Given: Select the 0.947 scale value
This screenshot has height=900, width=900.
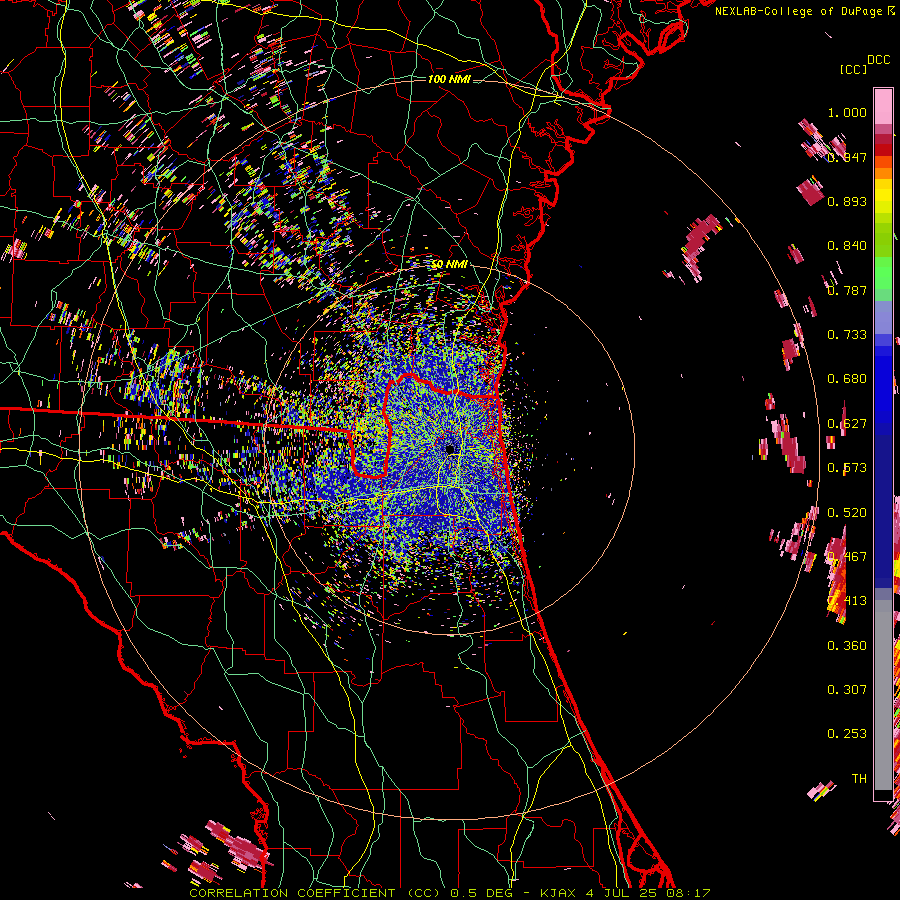Looking at the screenshot, I should [847, 157].
